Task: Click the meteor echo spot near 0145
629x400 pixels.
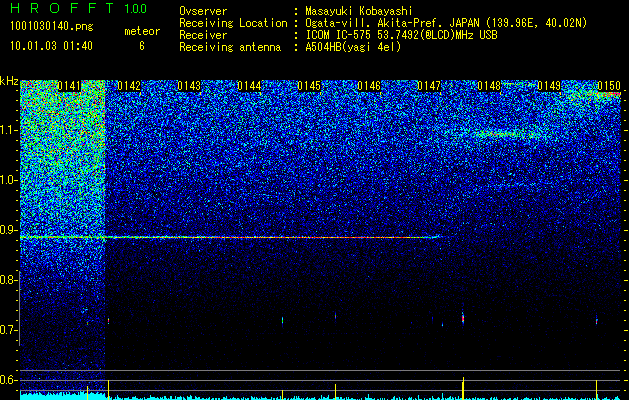Action: (335, 316)
